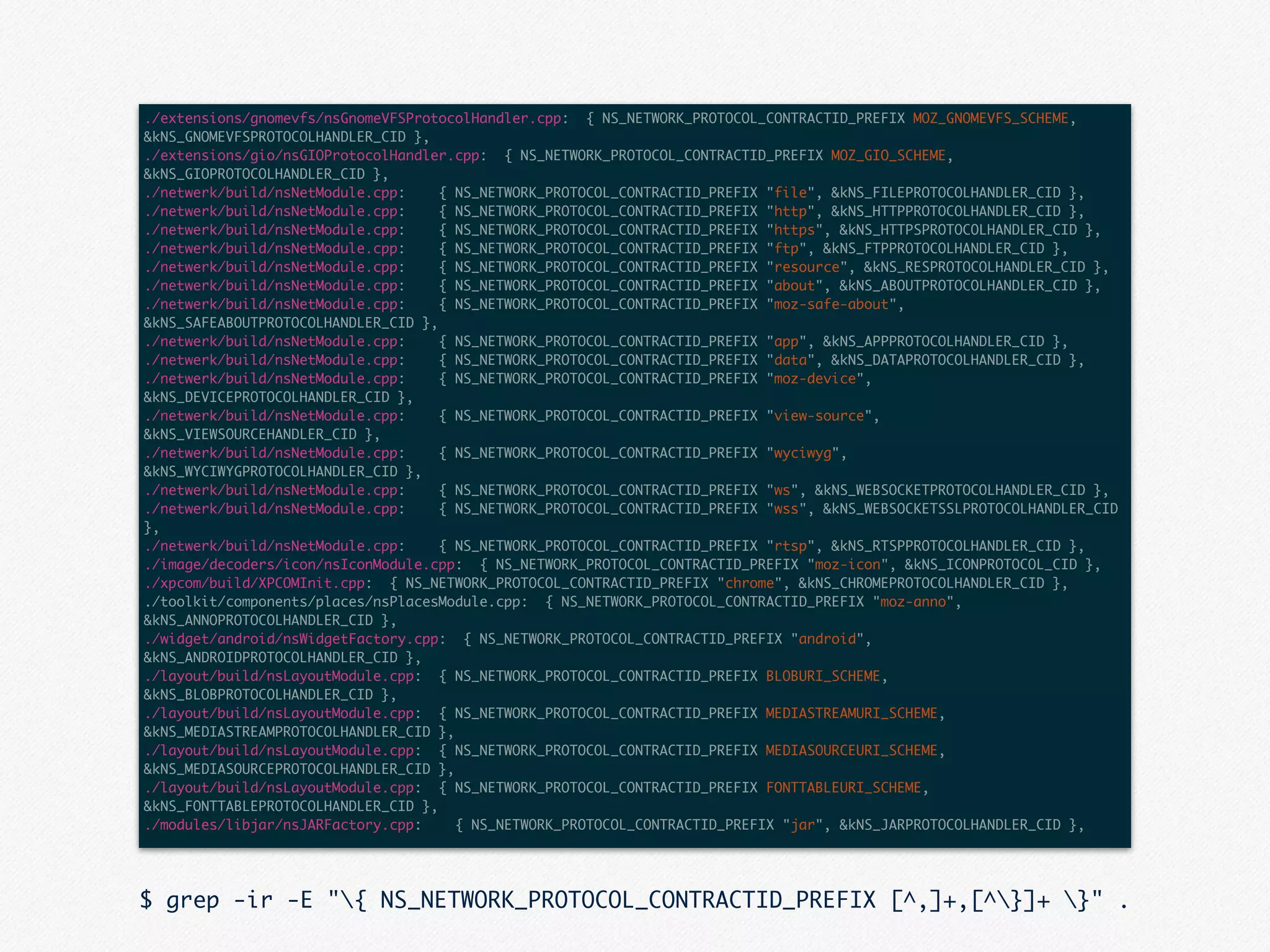Click &kNS_GIOPROTOCOLHANDLER_CID text
This screenshot has width=1270, height=952.
254,174
